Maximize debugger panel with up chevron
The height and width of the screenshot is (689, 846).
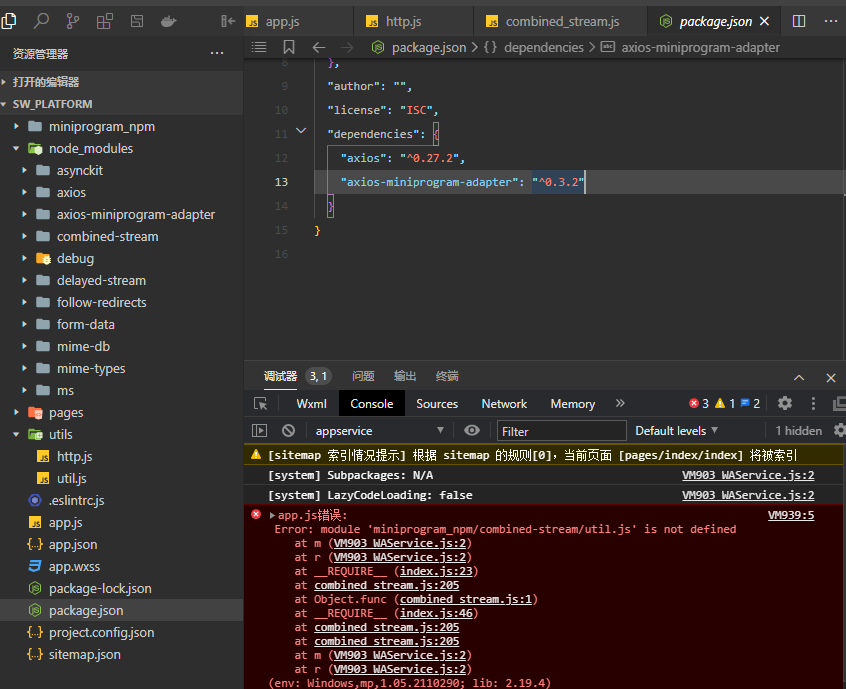[799, 378]
